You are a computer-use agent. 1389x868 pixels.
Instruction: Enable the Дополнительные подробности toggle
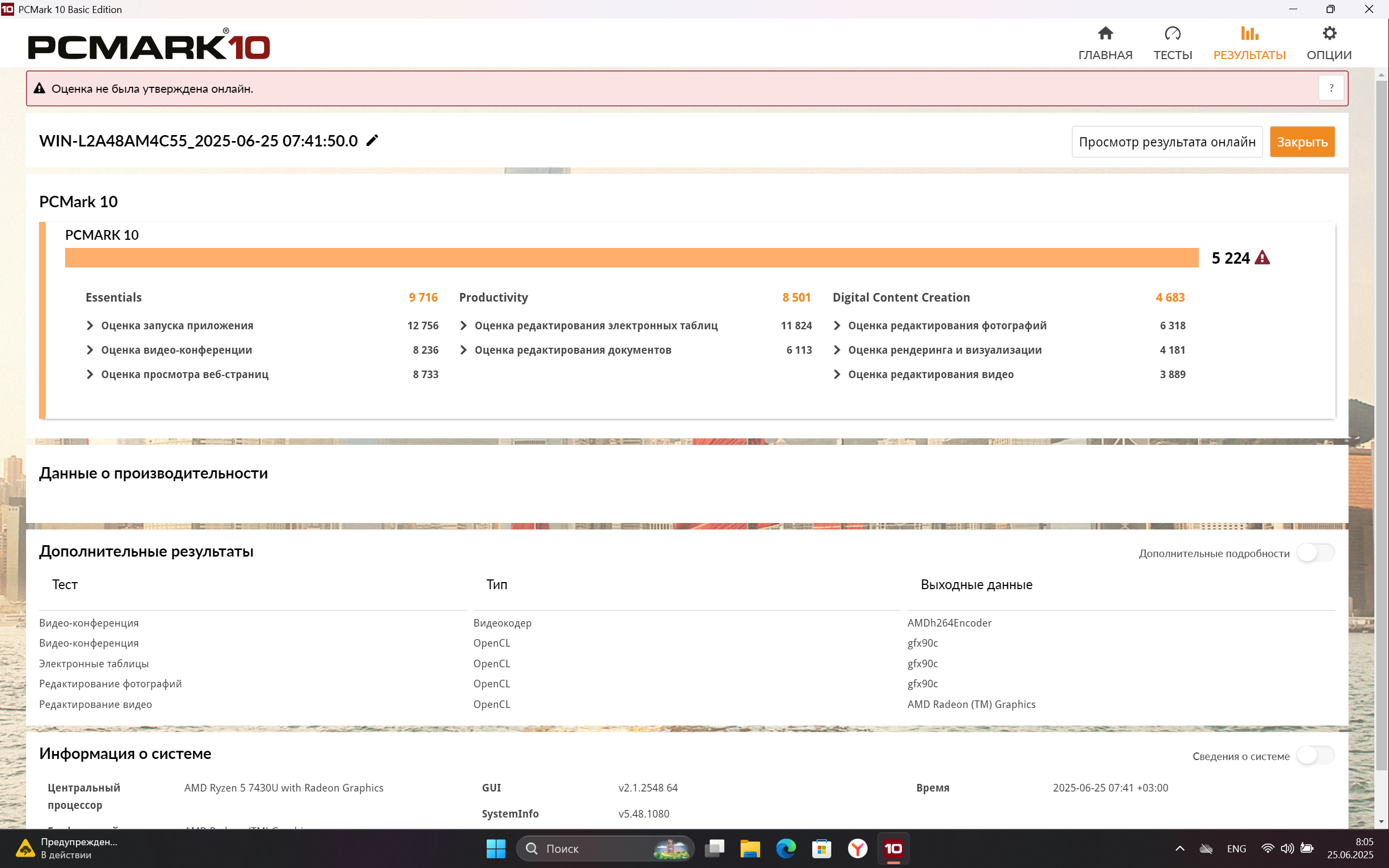click(x=1316, y=553)
